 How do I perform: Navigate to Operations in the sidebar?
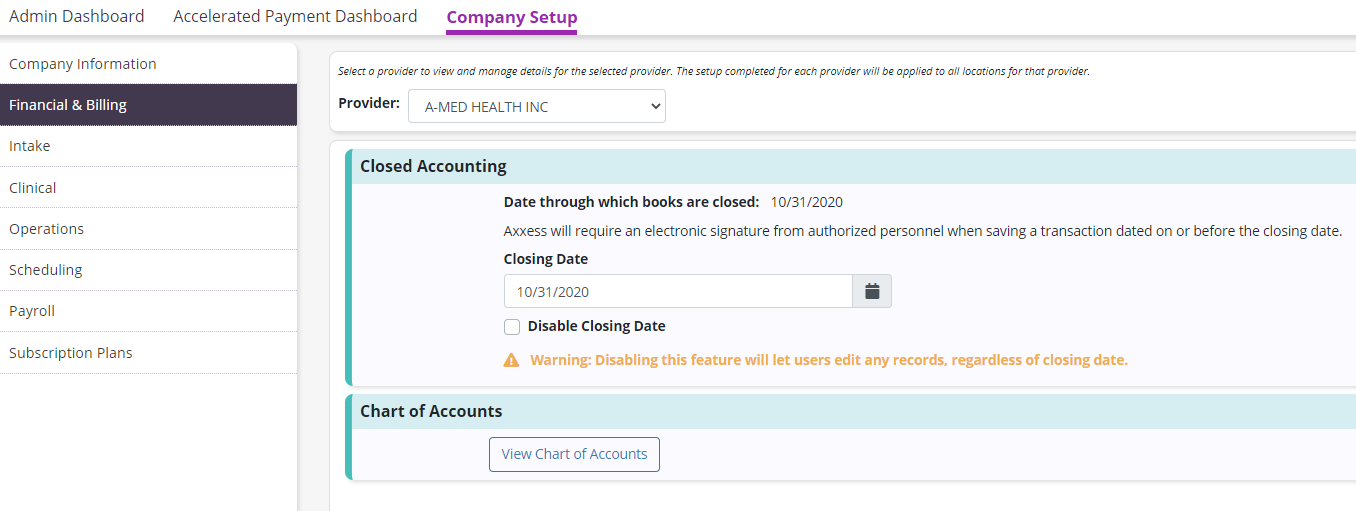[x=47, y=229]
